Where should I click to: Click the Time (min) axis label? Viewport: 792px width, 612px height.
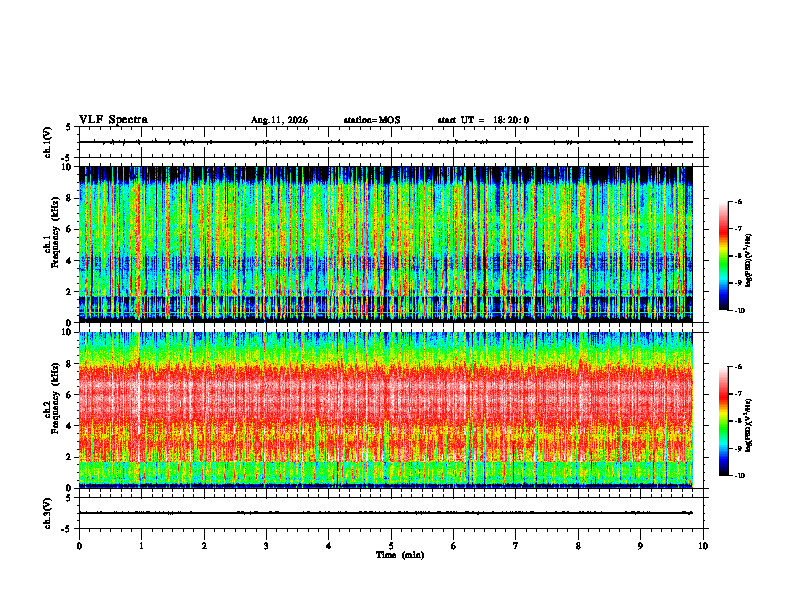pyautogui.click(x=400, y=555)
